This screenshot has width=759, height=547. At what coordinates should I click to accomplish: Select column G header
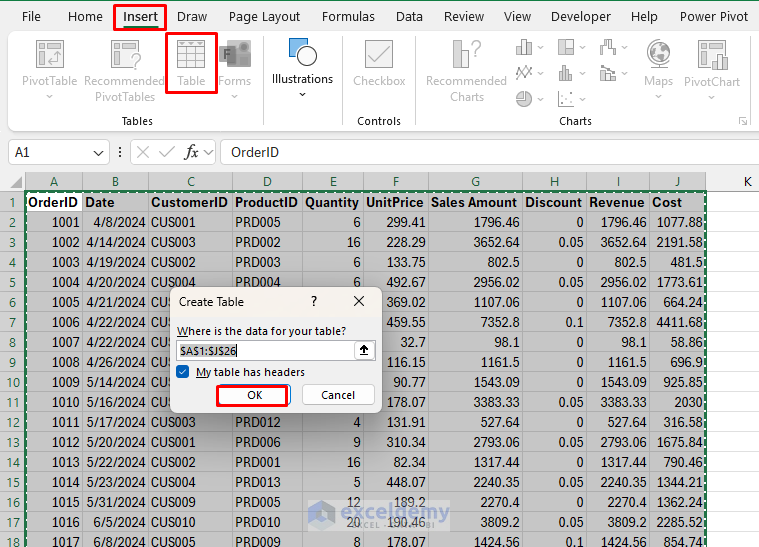click(x=475, y=182)
